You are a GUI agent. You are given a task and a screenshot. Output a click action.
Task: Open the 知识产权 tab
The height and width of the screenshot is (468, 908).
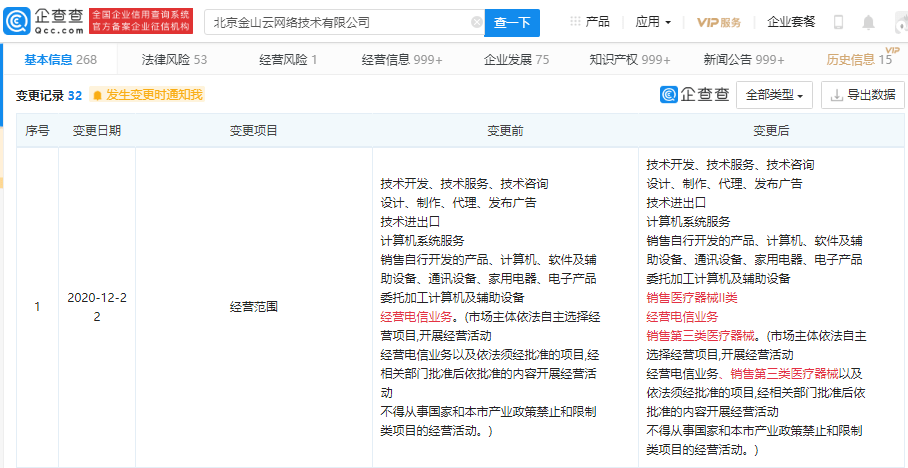pos(629,60)
